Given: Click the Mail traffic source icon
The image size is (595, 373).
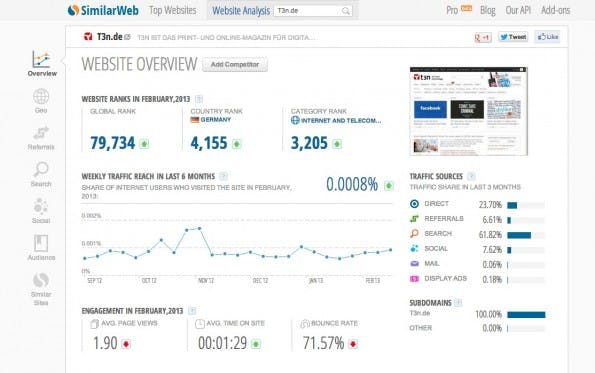Looking at the screenshot, I should coord(414,263).
